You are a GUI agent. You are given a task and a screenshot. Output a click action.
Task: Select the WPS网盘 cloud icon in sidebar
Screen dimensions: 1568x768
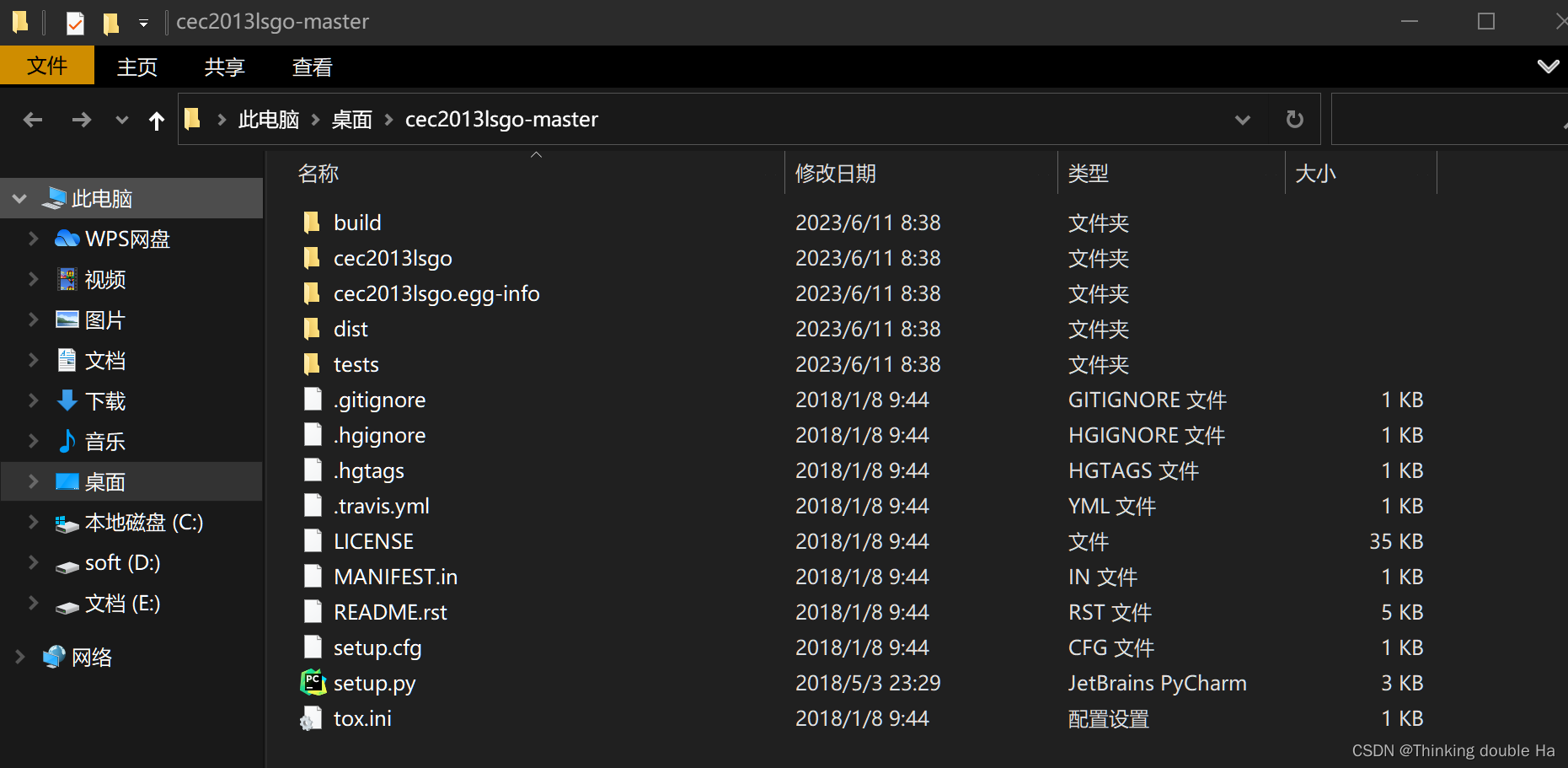67,239
